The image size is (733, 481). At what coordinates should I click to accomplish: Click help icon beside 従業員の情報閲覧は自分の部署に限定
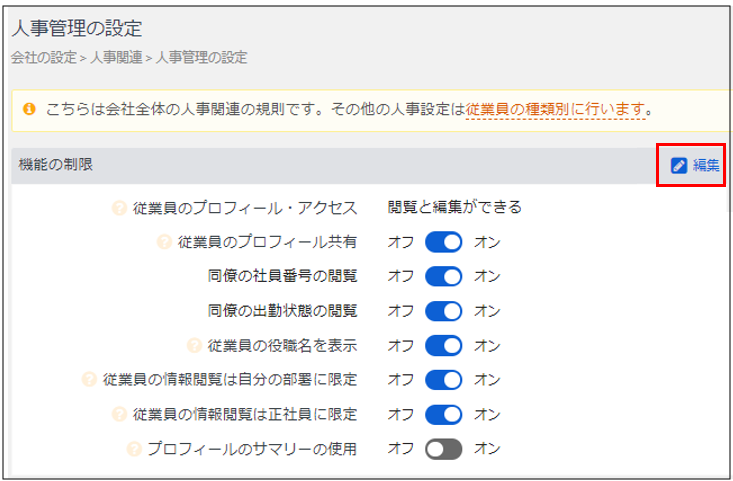tap(90, 380)
